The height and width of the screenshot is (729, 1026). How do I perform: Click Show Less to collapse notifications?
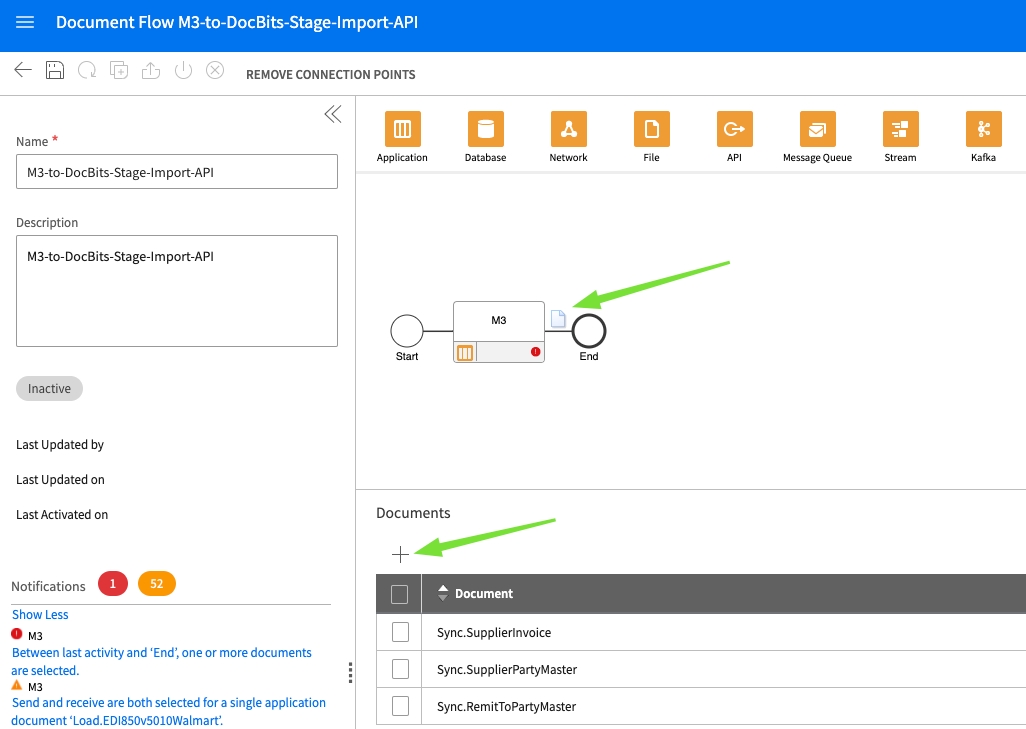[x=40, y=614]
